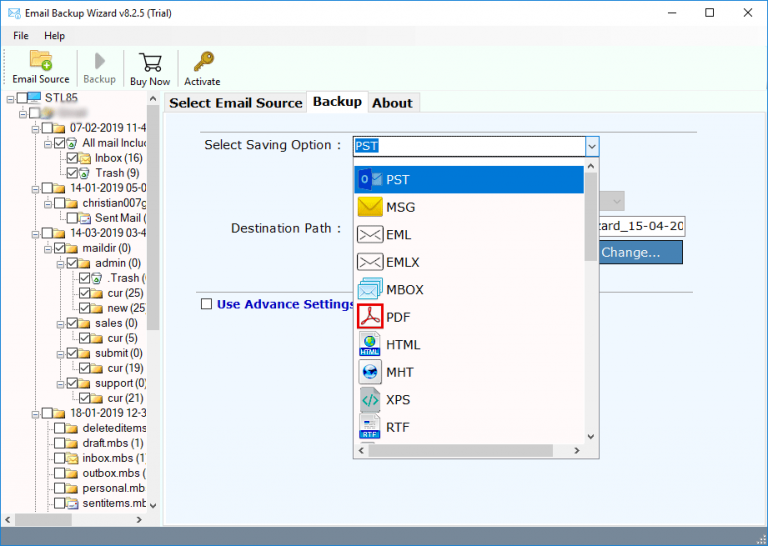The width and height of the screenshot is (768, 546).
Task: Collapse the maildir (0) tree node
Action: [x=47, y=248]
